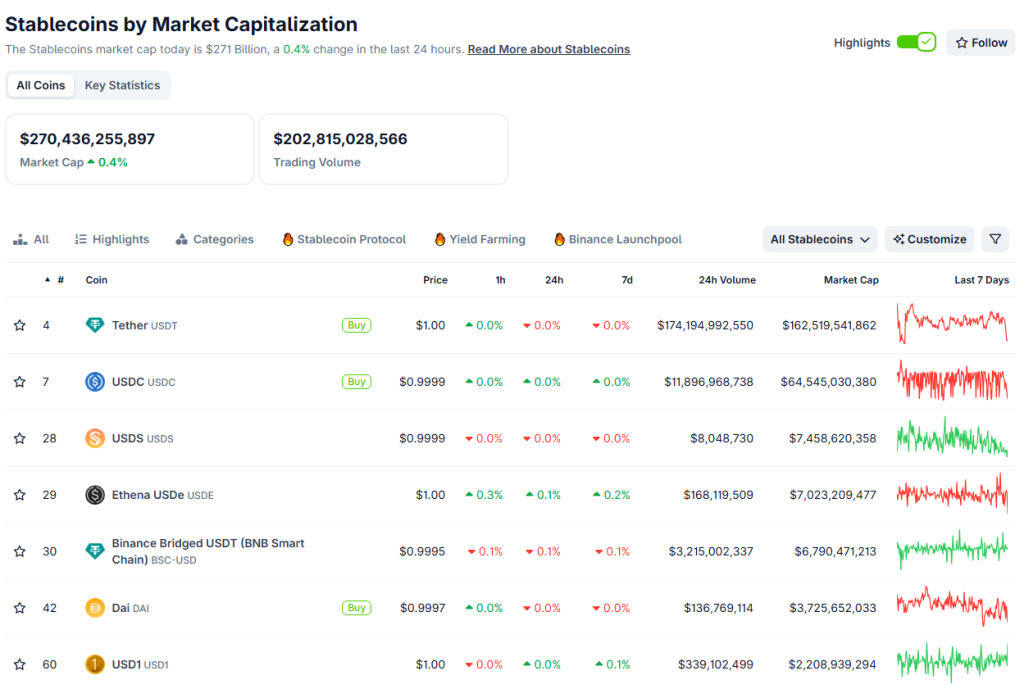The image size is (1024, 689).
Task: Open the USDC 7-day sparkline chart
Action: point(952,380)
